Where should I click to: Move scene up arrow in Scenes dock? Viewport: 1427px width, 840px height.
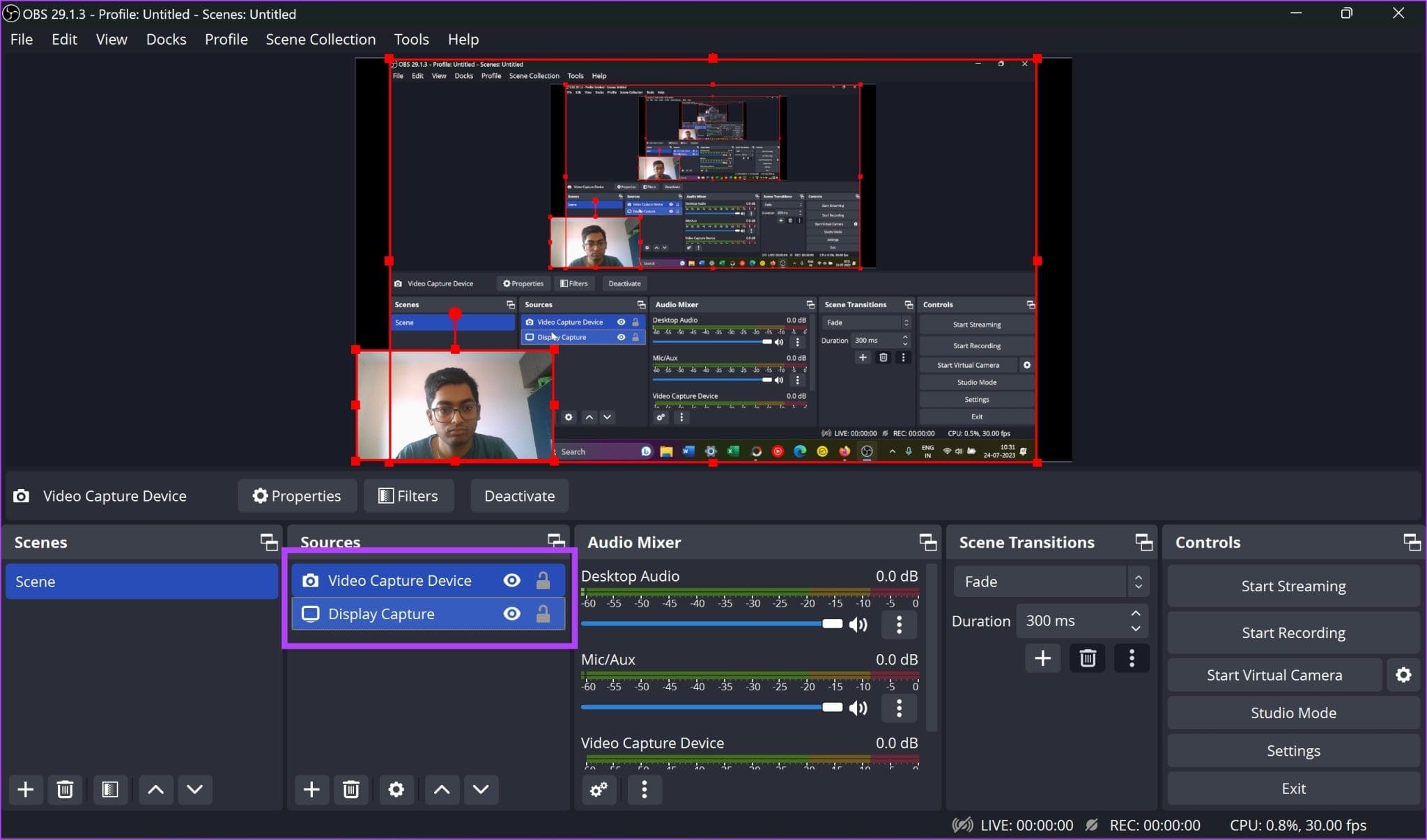pos(156,789)
